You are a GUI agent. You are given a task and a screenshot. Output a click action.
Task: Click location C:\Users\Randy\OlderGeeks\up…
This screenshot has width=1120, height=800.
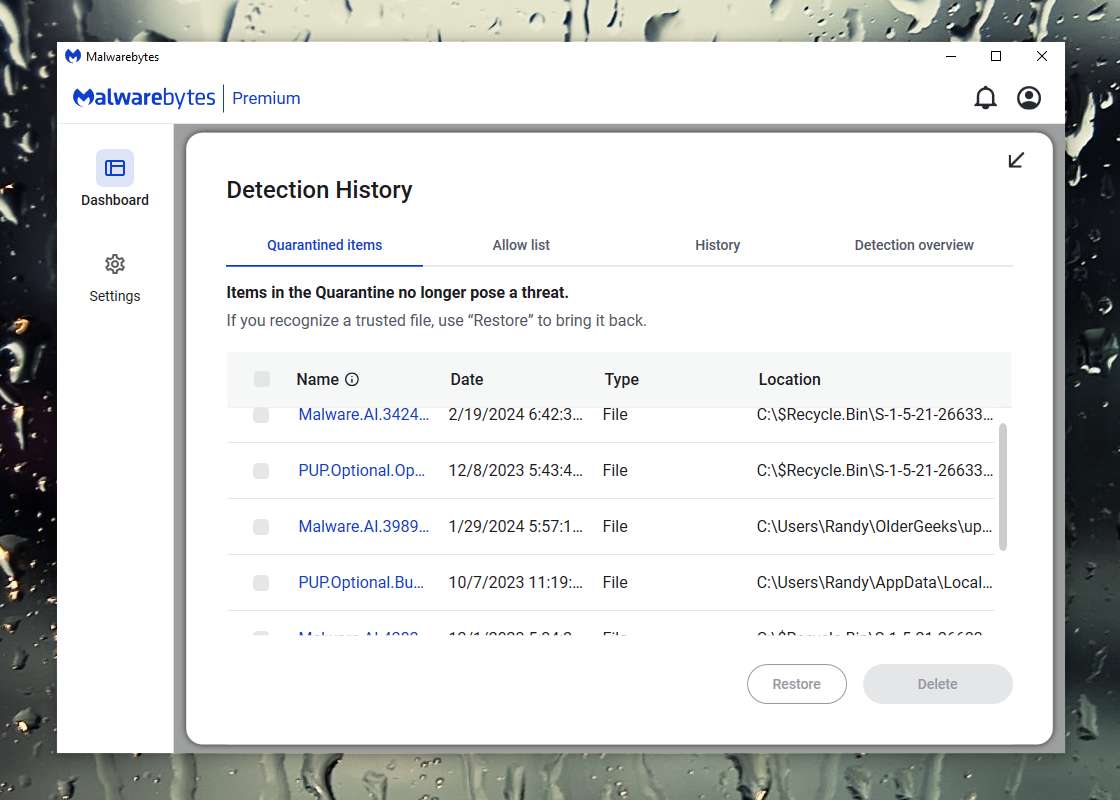click(874, 526)
